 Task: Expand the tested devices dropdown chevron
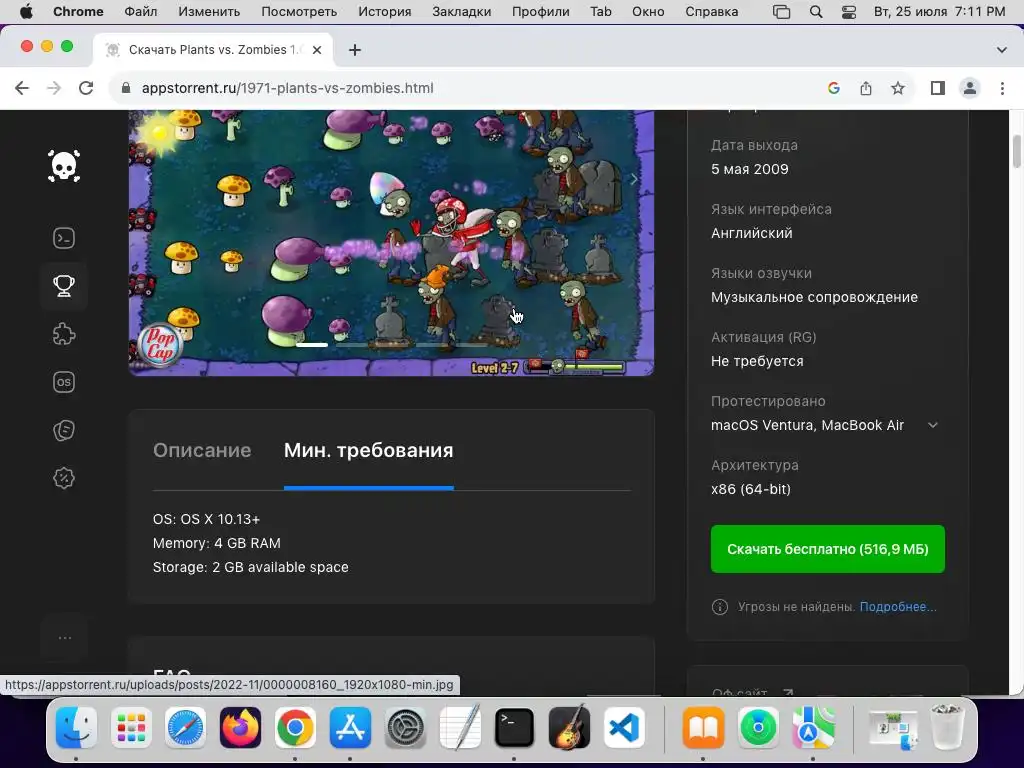(x=933, y=425)
